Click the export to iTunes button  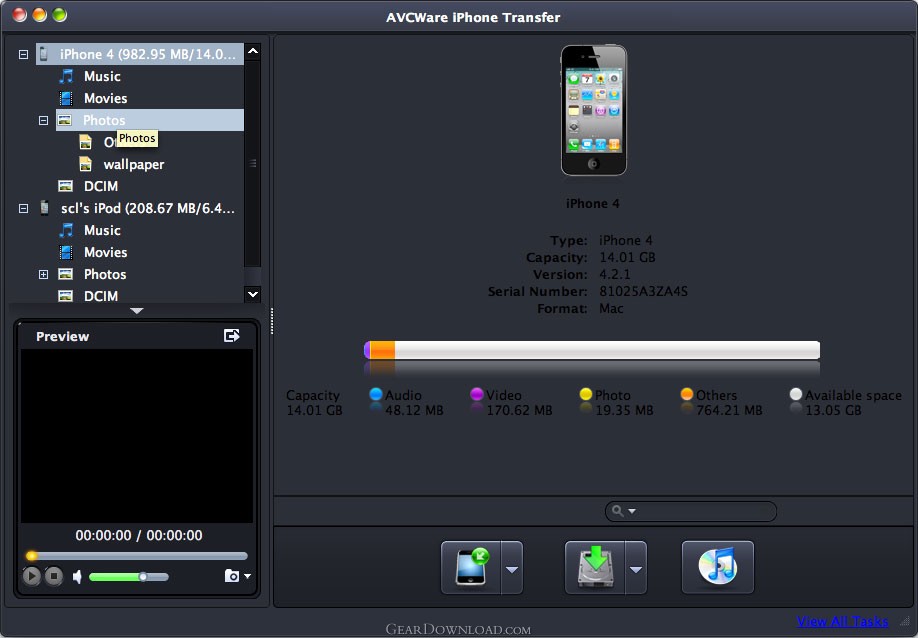718,568
